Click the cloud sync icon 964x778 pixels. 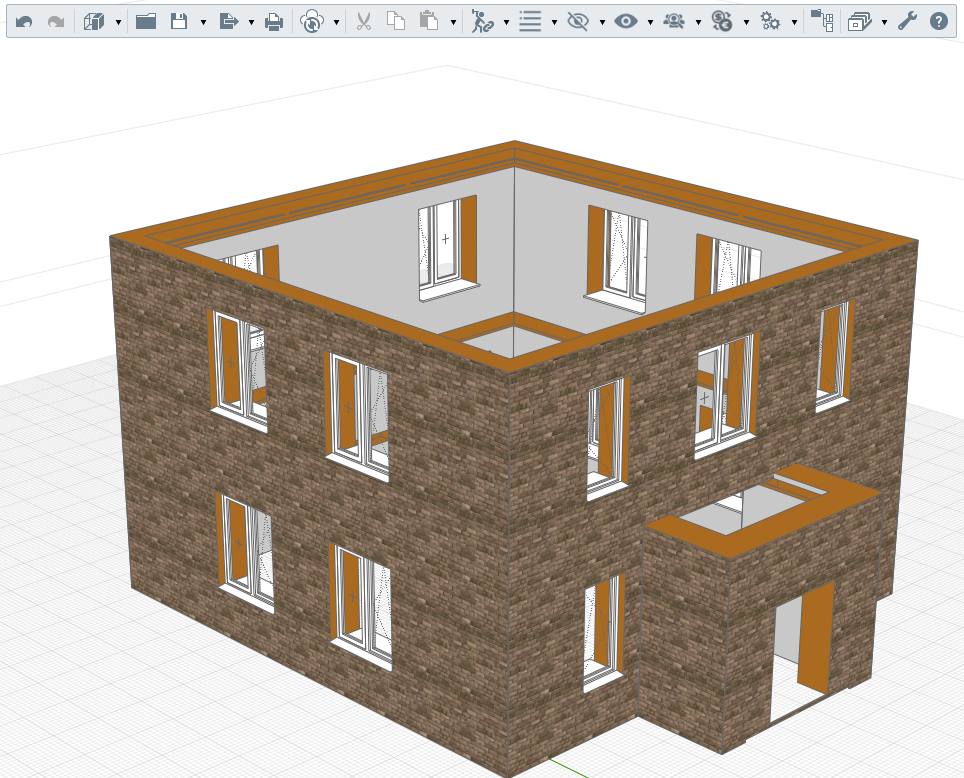click(312, 22)
